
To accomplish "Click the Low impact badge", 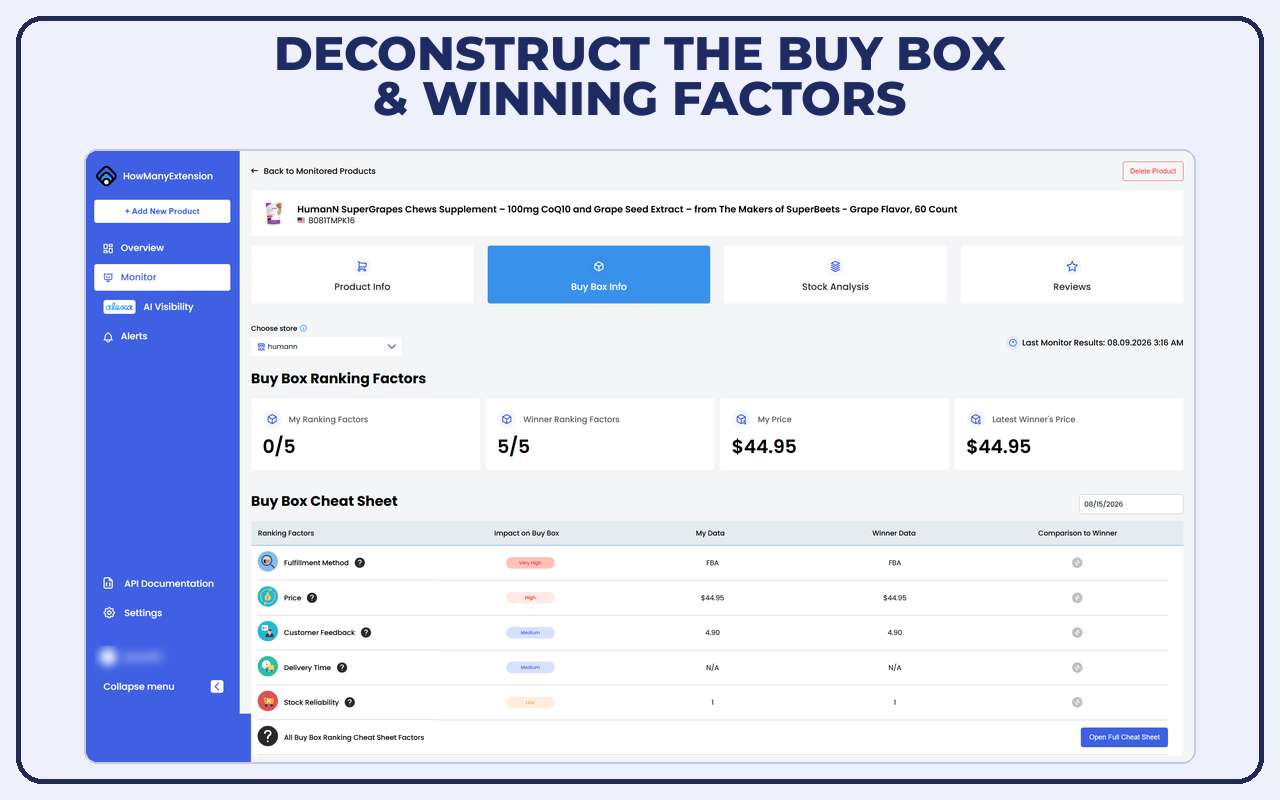I will [530, 702].
